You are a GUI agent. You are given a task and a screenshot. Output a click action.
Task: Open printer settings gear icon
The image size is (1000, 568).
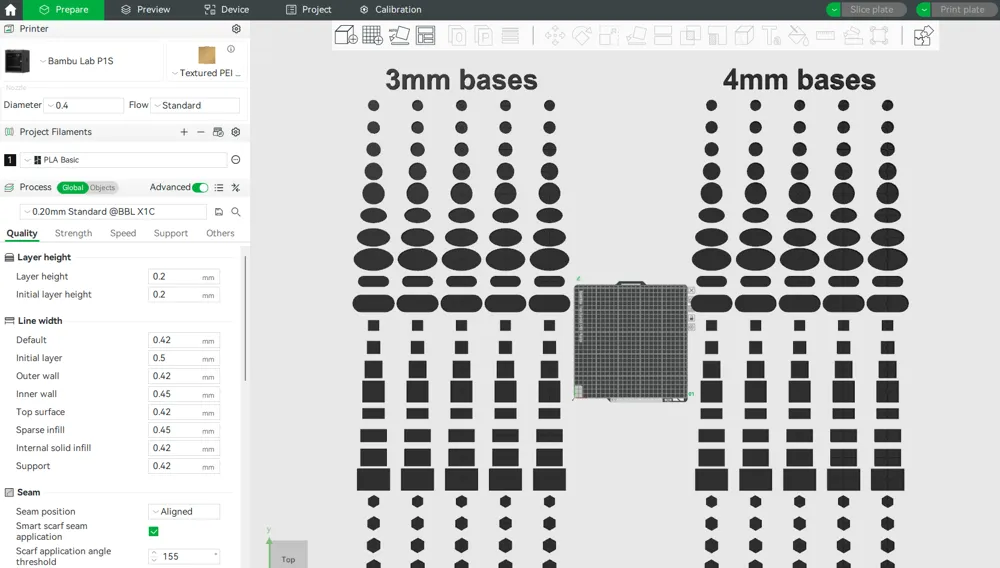(x=236, y=29)
